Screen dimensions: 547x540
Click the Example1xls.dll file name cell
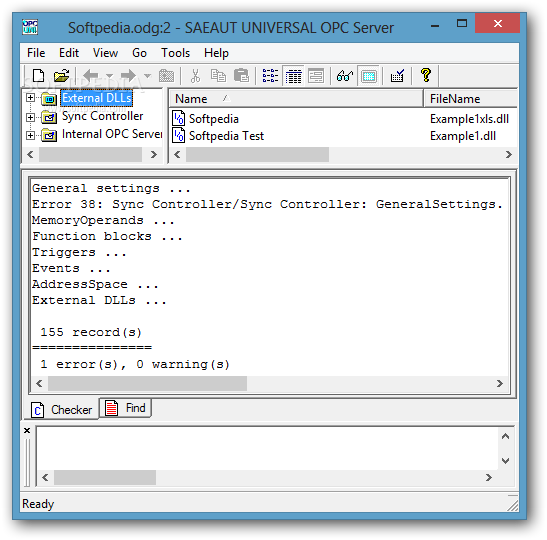tap(469, 119)
